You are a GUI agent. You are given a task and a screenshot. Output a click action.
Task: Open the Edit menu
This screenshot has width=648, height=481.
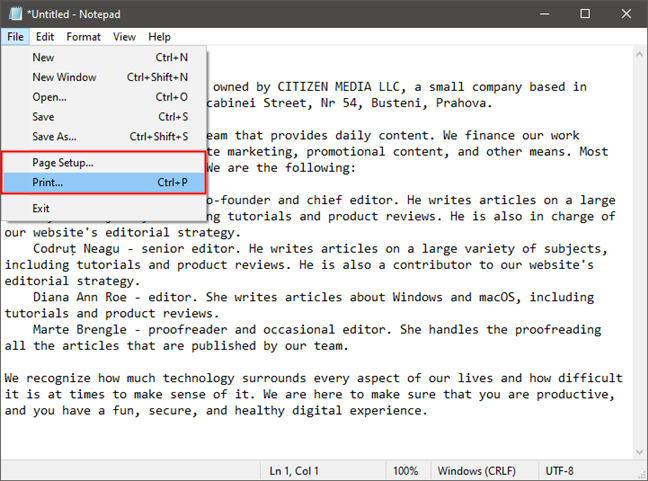[x=45, y=37]
